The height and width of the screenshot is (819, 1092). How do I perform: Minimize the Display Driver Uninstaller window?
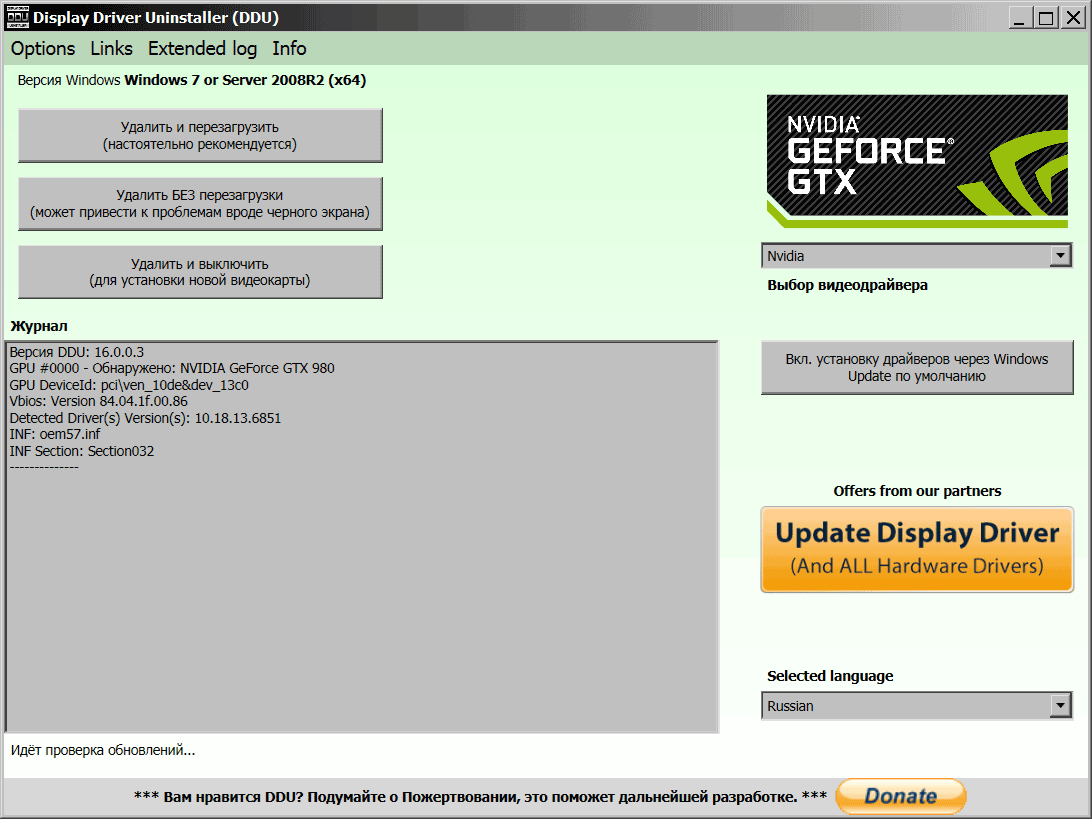tap(1020, 17)
